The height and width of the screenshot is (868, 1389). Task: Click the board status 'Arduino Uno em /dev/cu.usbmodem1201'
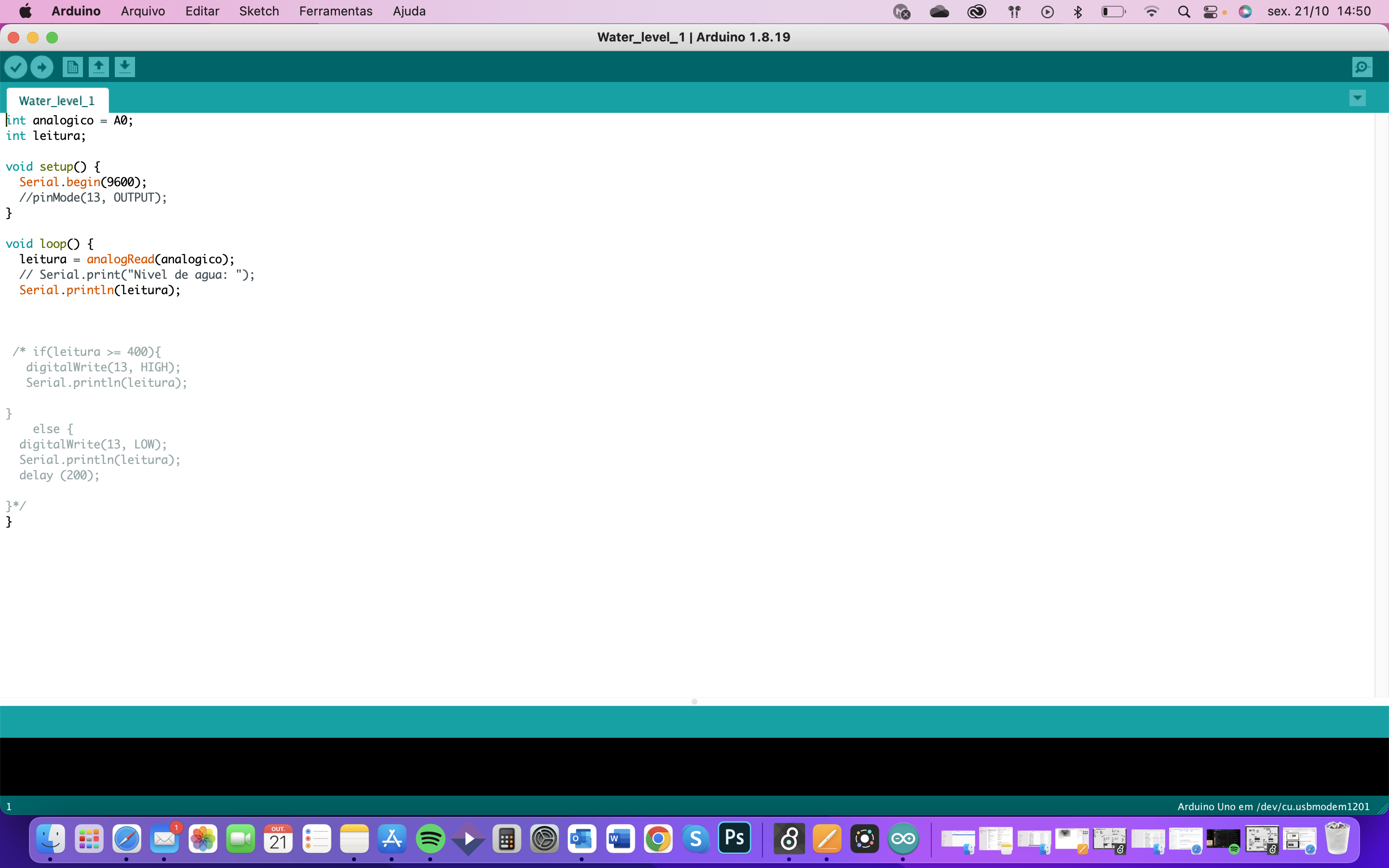(x=1273, y=807)
